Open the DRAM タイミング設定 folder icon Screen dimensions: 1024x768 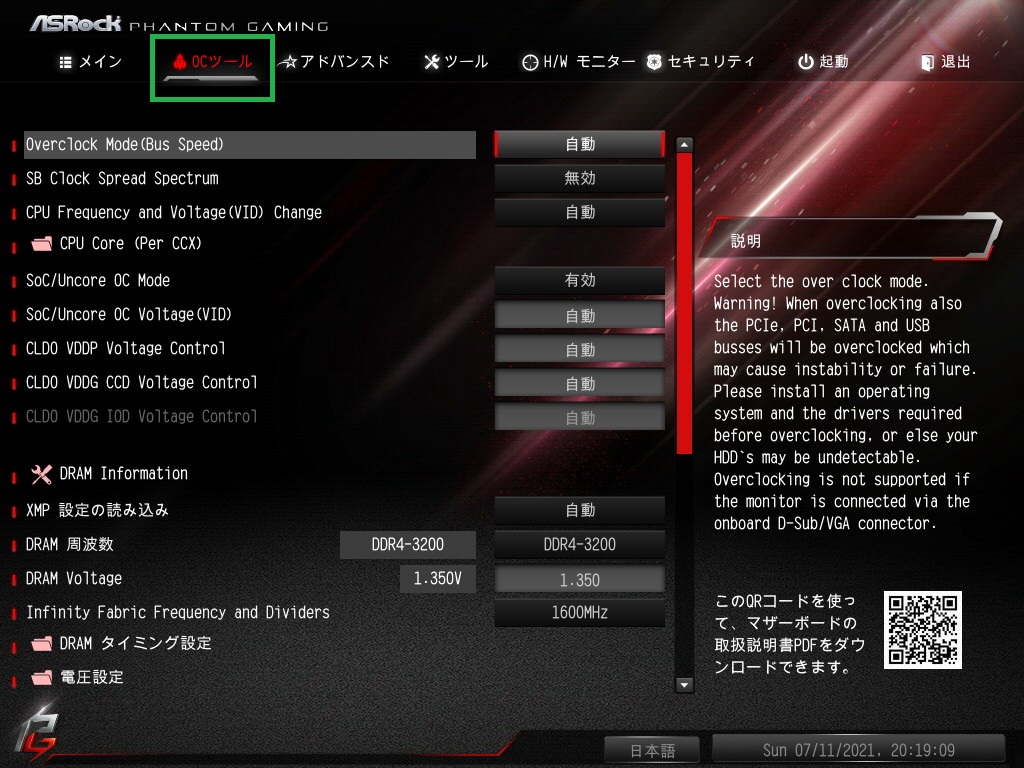pos(42,643)
